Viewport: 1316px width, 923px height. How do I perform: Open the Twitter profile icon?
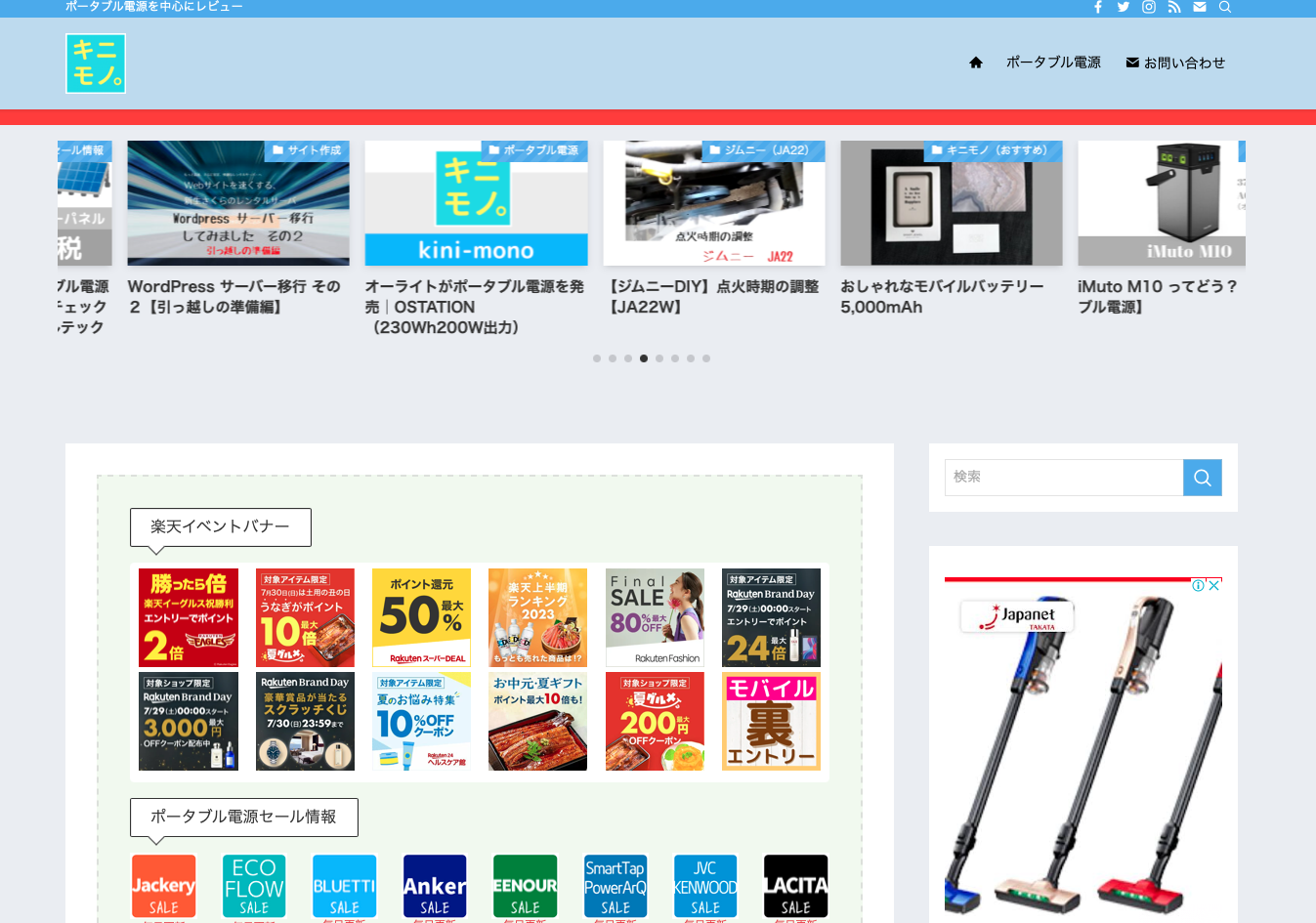point(1124,7)
